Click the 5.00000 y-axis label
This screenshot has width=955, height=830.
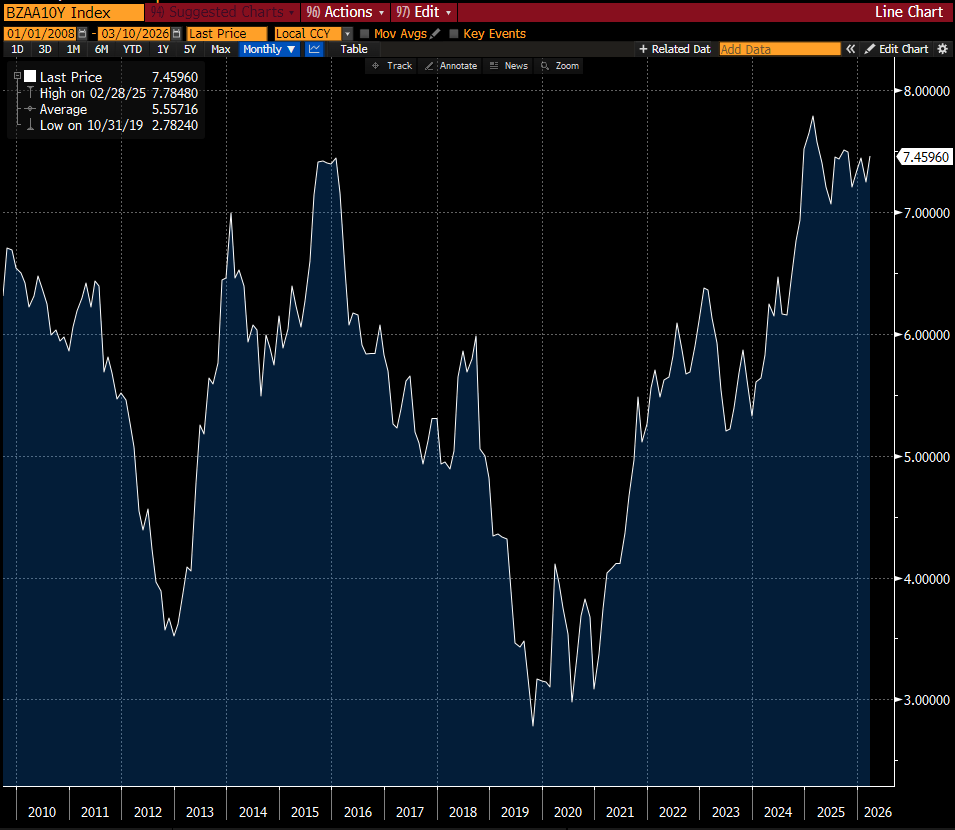click(x=926, y=457)
